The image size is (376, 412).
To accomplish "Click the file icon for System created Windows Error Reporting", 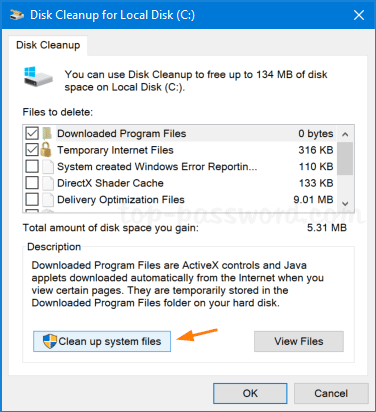I will click(x=48, y=166).
